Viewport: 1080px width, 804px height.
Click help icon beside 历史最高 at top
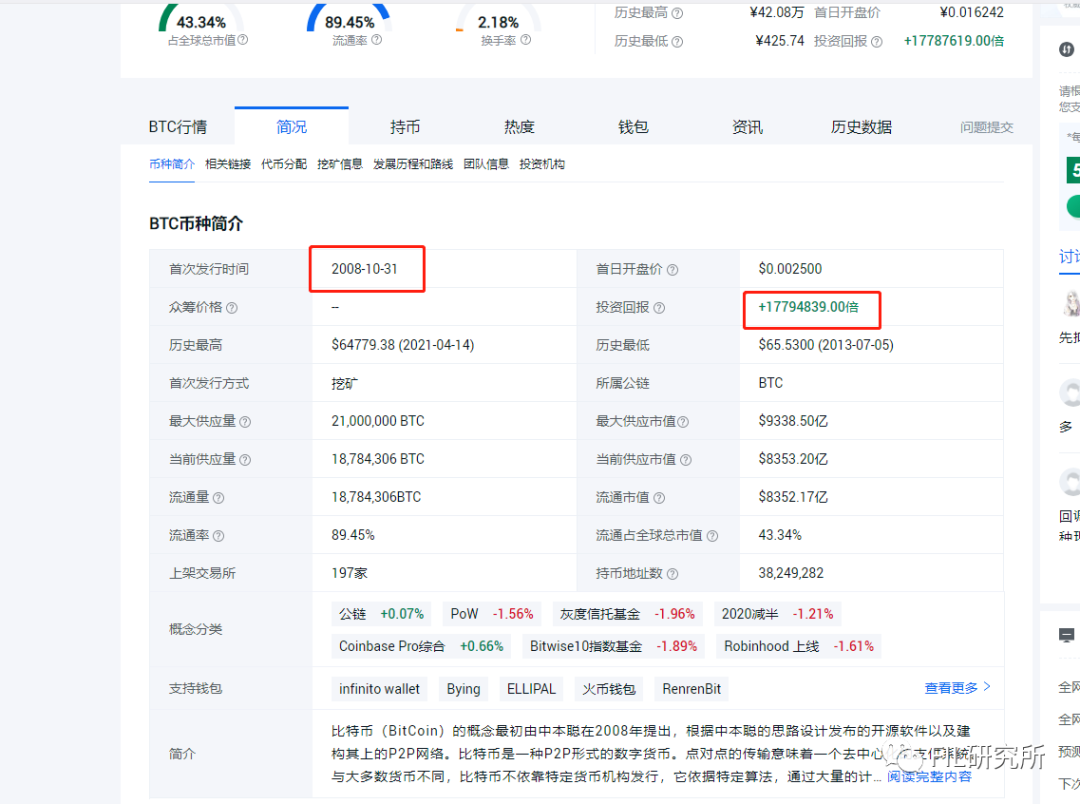677,13
